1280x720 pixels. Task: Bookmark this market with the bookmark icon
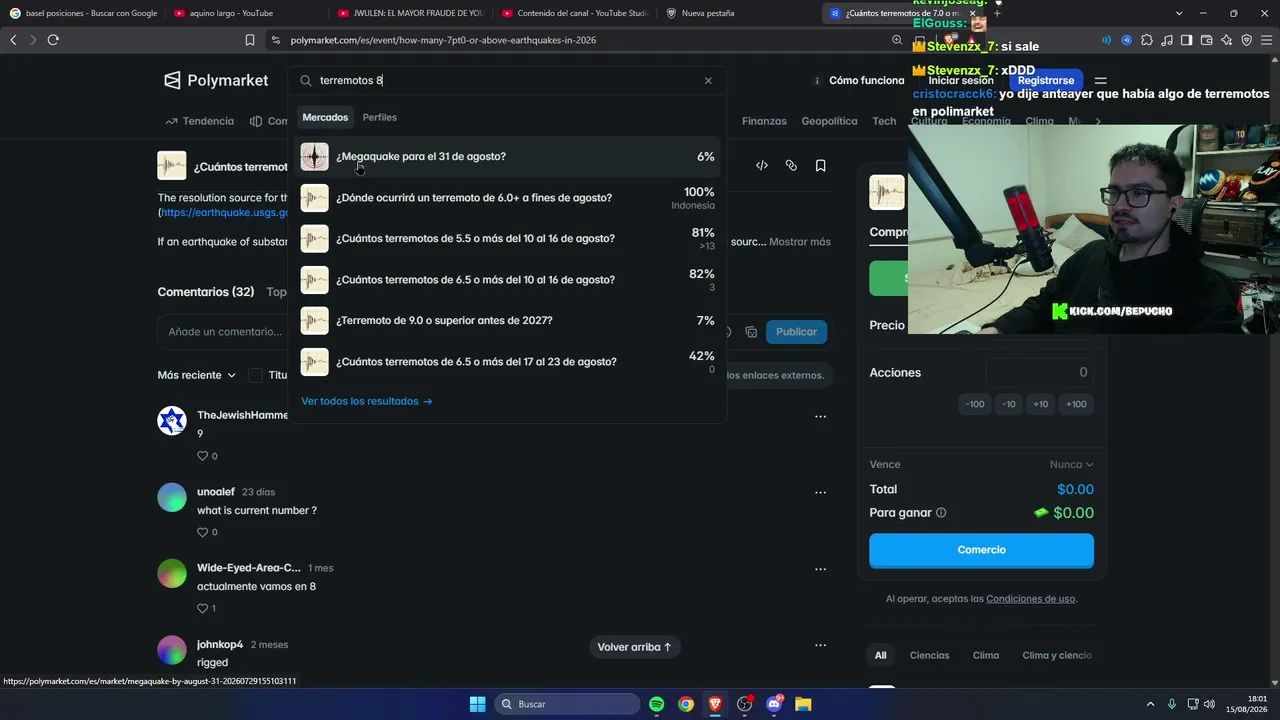coord(820,166)
